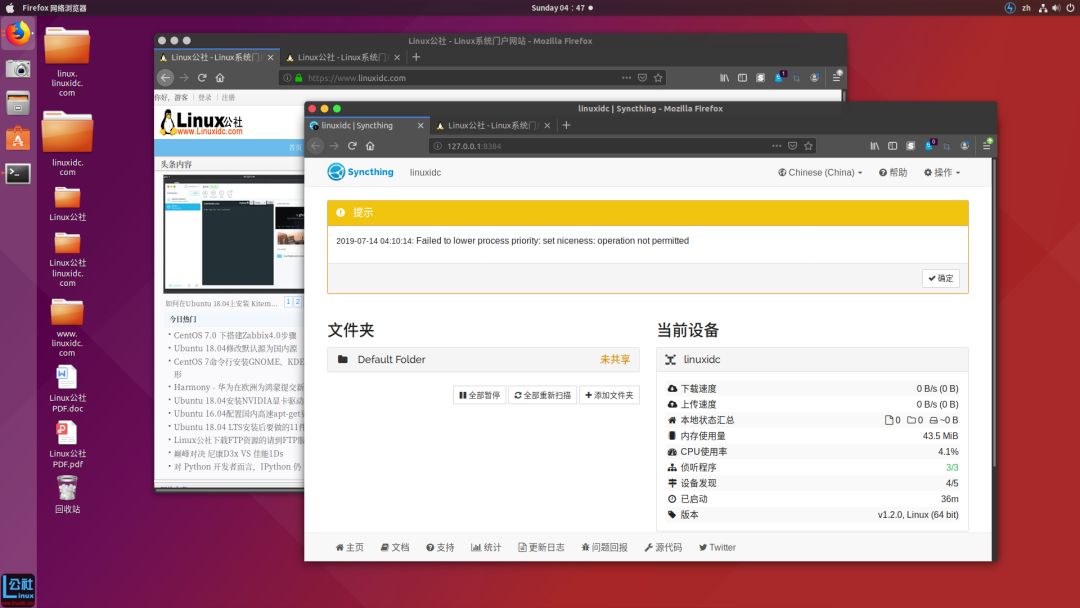Open Ubuntu Software dock icon
The image size is (1080, 608).
[x=18, y=138]
